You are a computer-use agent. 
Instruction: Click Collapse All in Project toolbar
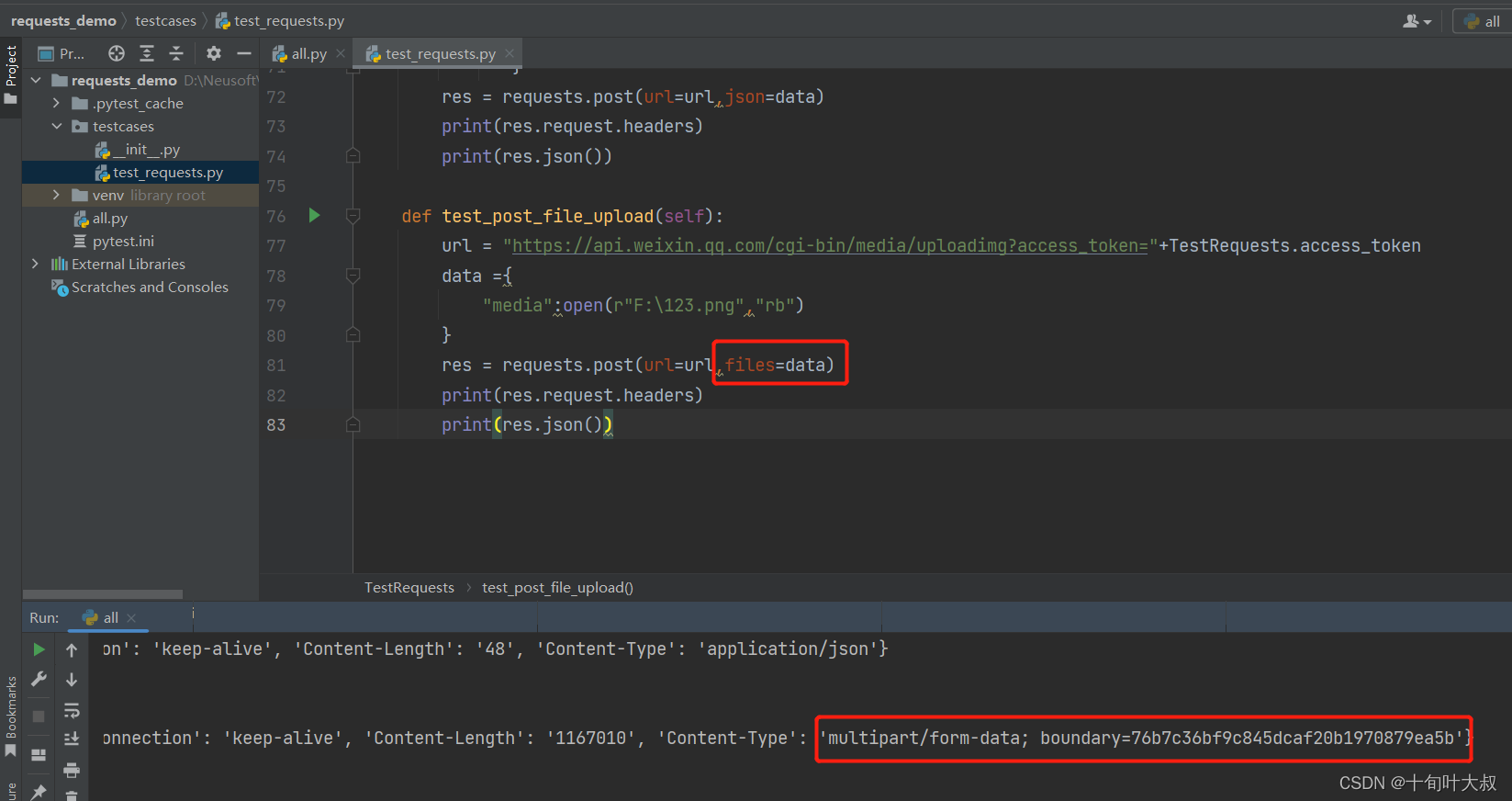pos(176,53)
